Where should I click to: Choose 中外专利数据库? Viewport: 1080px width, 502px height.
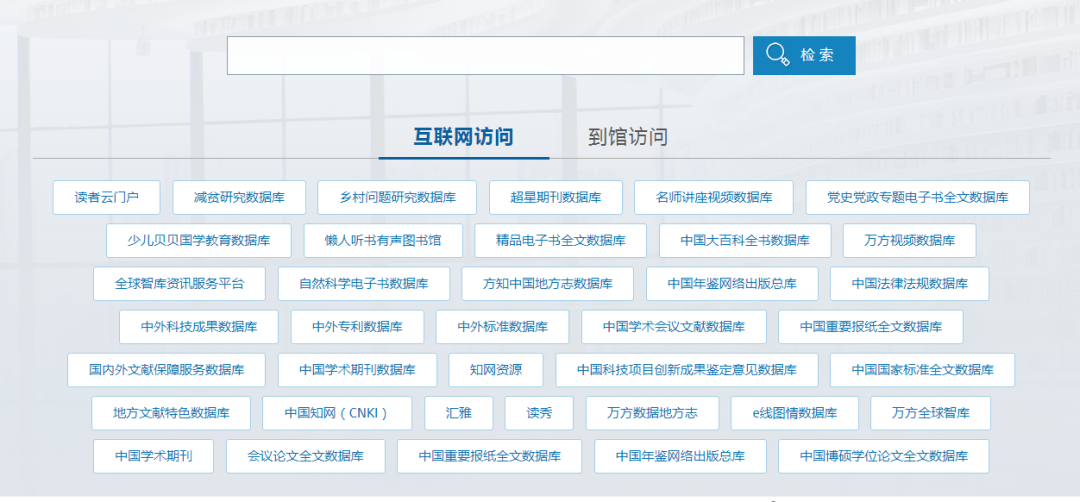(357, 326)
